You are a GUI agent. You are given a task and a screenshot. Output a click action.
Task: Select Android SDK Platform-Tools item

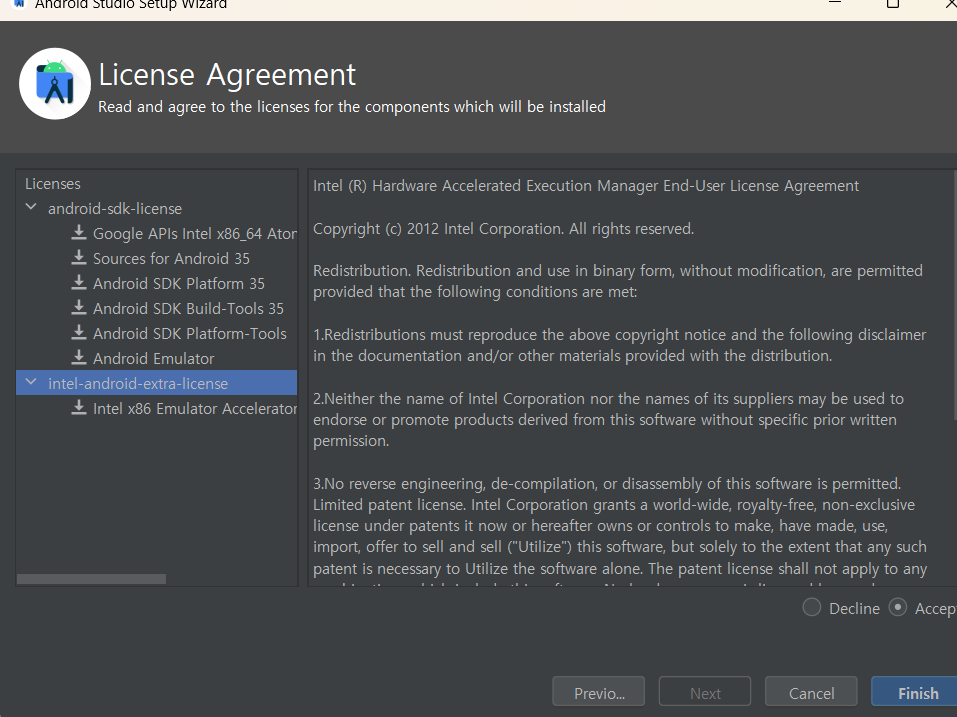coord(190,334)
